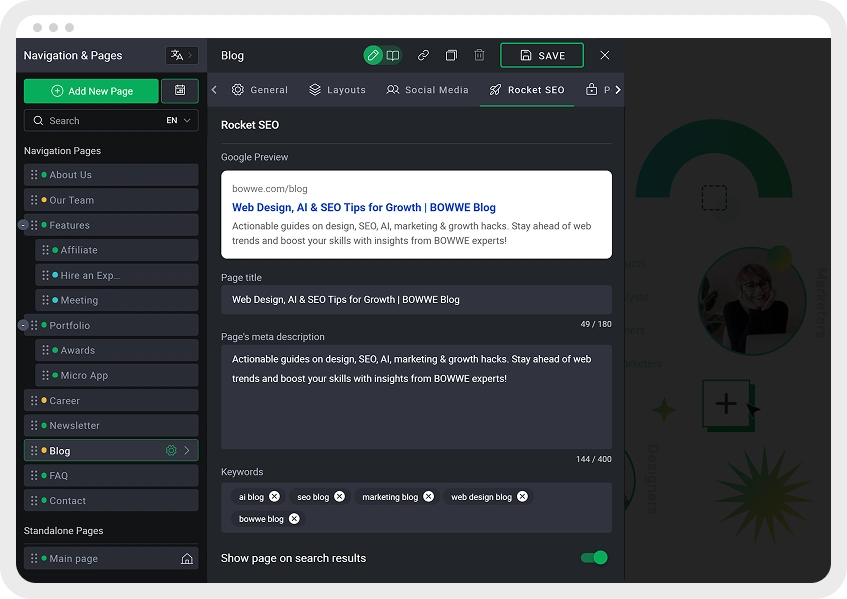This screenshot has width=847, height=599.
Task: Click the drag handle of FAQ
Action: point(34,475)
